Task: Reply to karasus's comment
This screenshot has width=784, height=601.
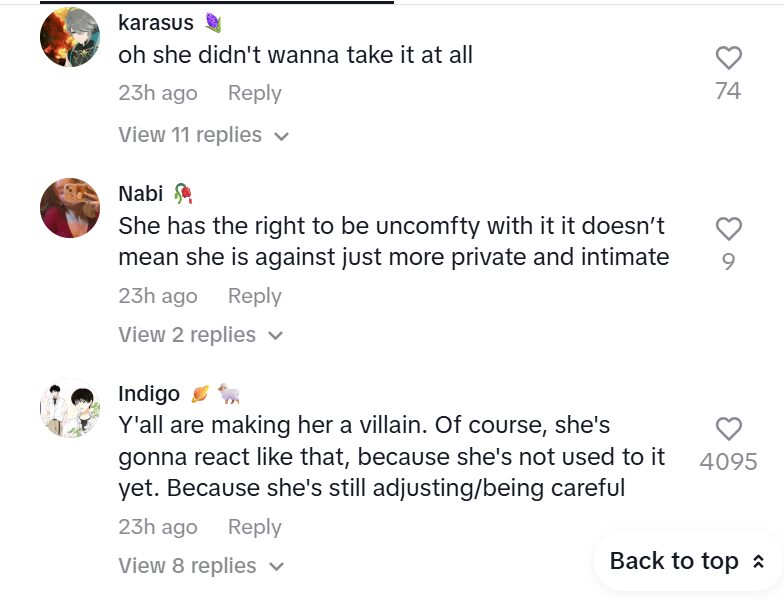Action: pos(254,93)
